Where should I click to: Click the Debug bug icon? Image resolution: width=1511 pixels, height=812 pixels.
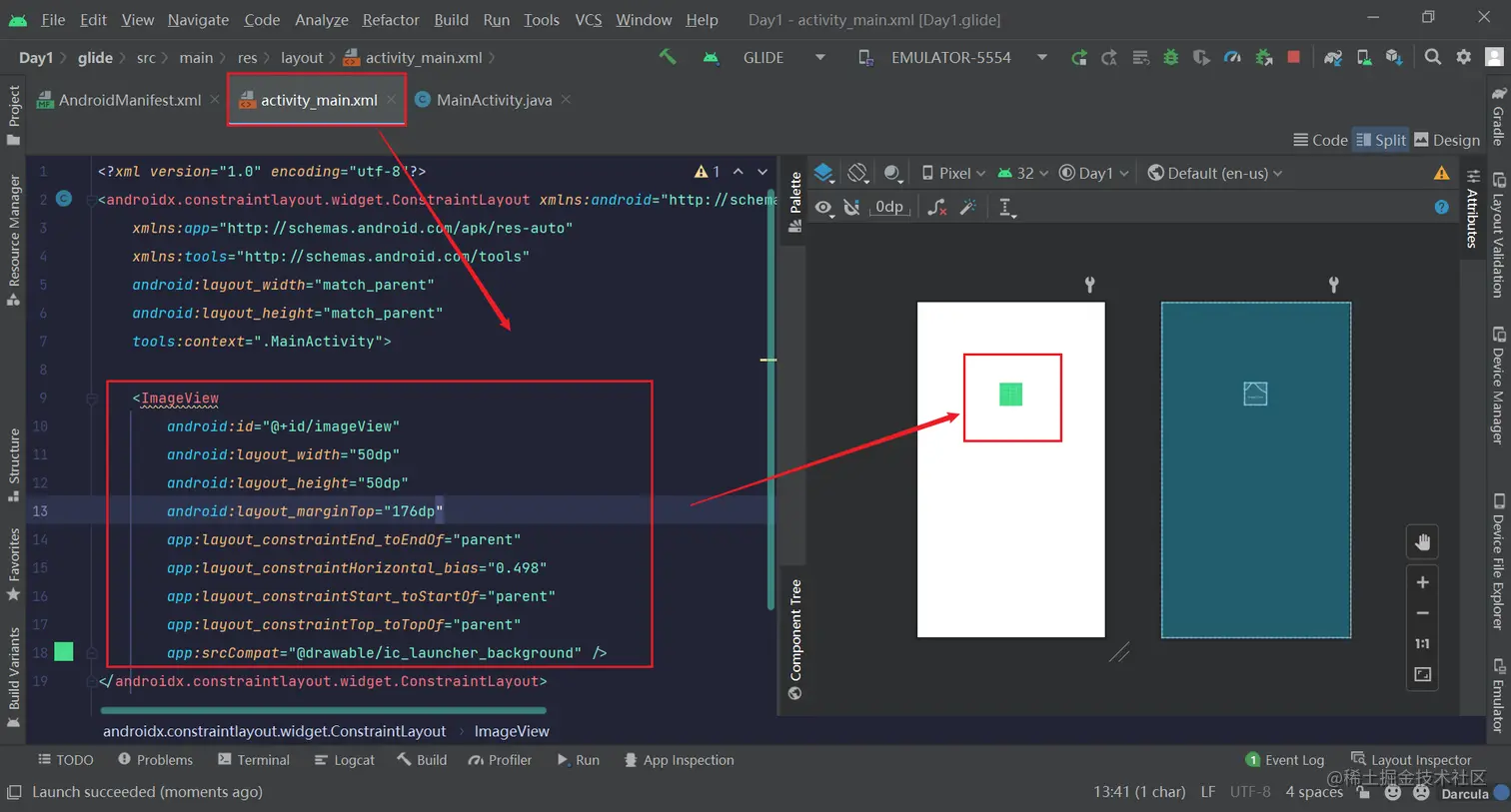tap(1170, 58)
